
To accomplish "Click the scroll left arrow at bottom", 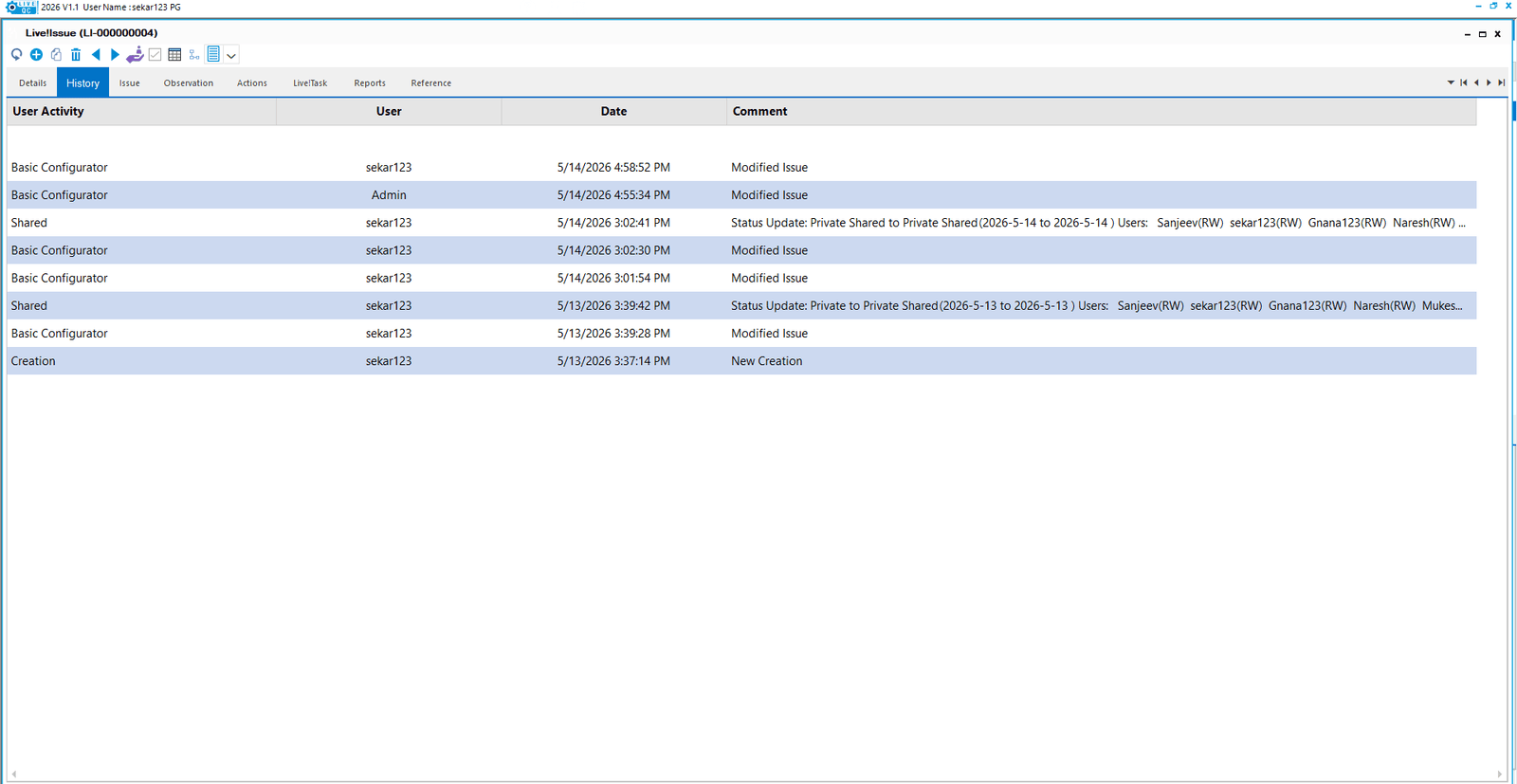I will click(14, 775).
